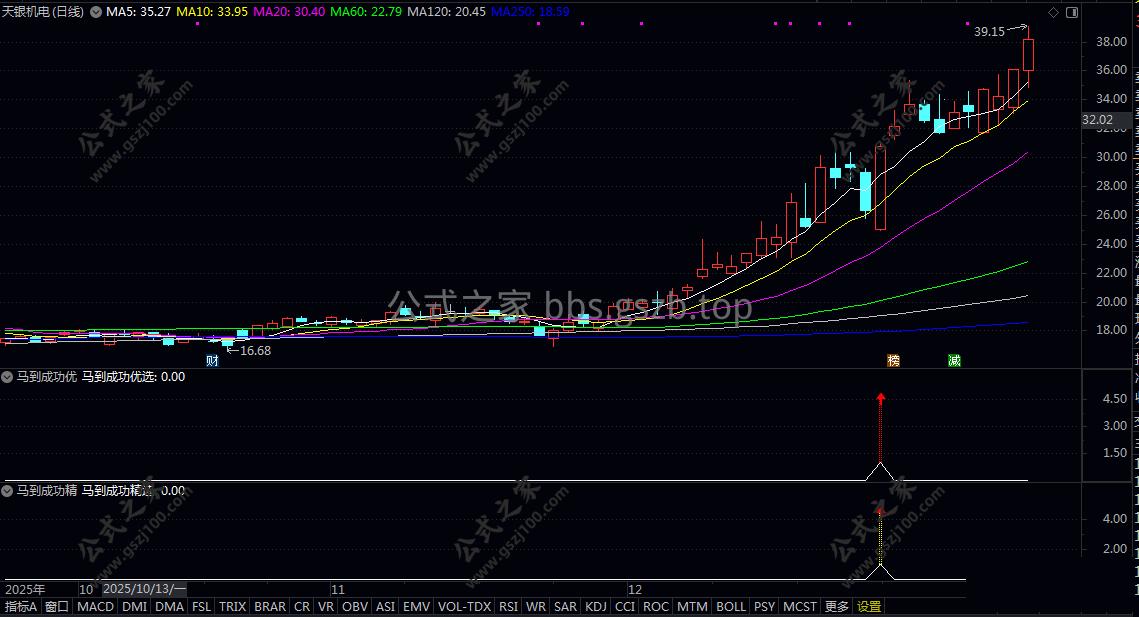Screen dimensions: 1139x617
Task: Click the 11 month marker on time axis
Action: tap(338, 589)
